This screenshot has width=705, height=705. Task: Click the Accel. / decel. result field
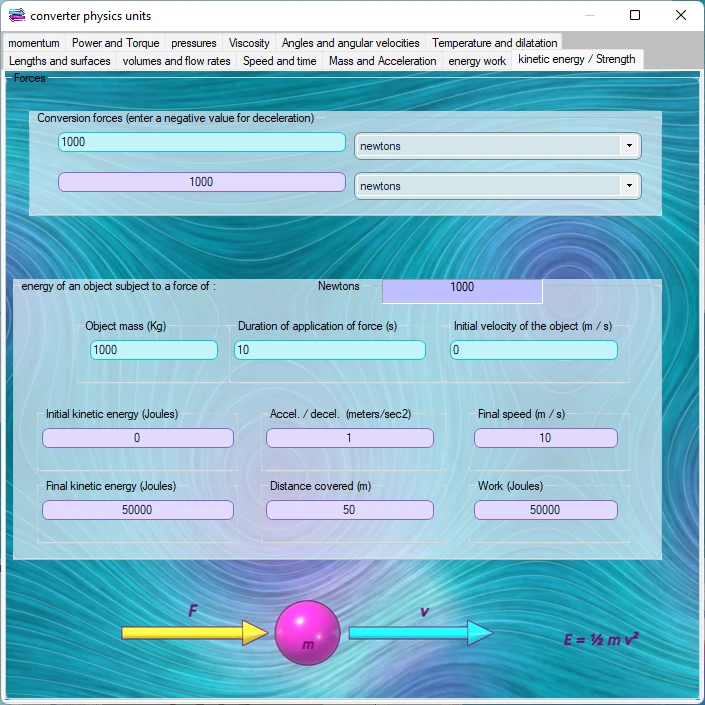click(350, 438)
